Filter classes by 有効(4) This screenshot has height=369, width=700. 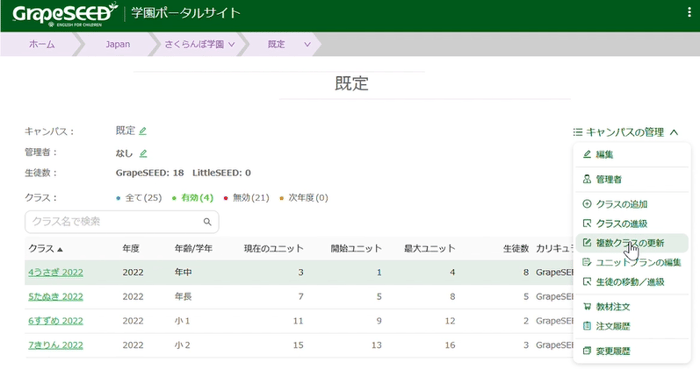click(x=197, y=198)
